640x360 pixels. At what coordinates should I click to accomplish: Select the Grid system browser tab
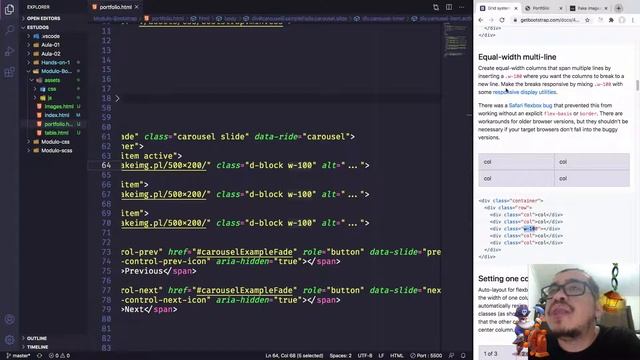(x=499, y=8)
